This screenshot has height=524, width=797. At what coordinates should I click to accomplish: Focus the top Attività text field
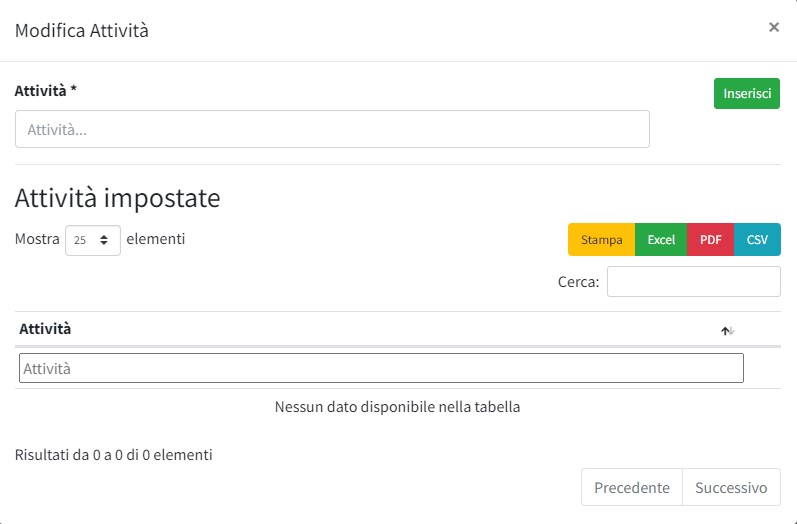(332, 129)
